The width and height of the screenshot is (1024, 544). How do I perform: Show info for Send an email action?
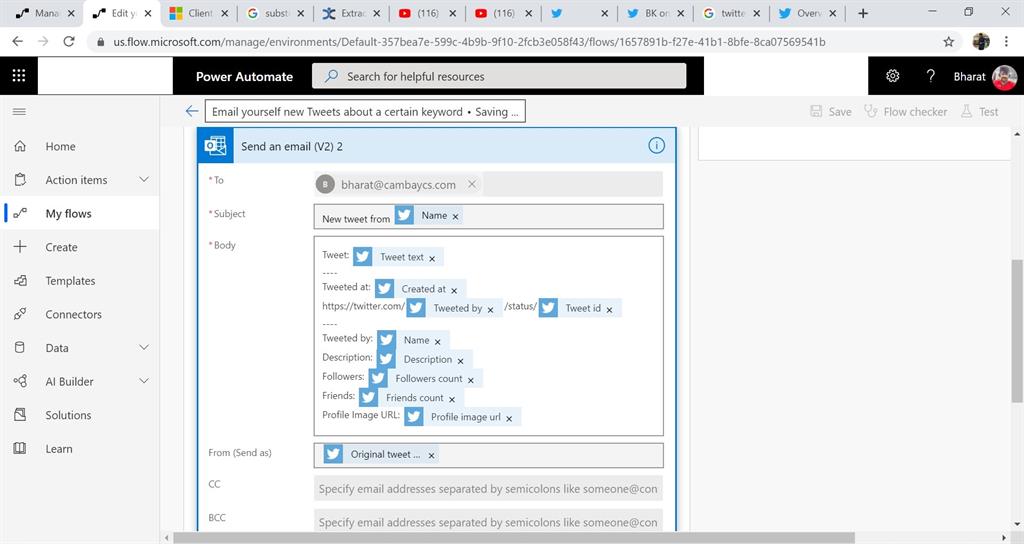click(656, 146)
